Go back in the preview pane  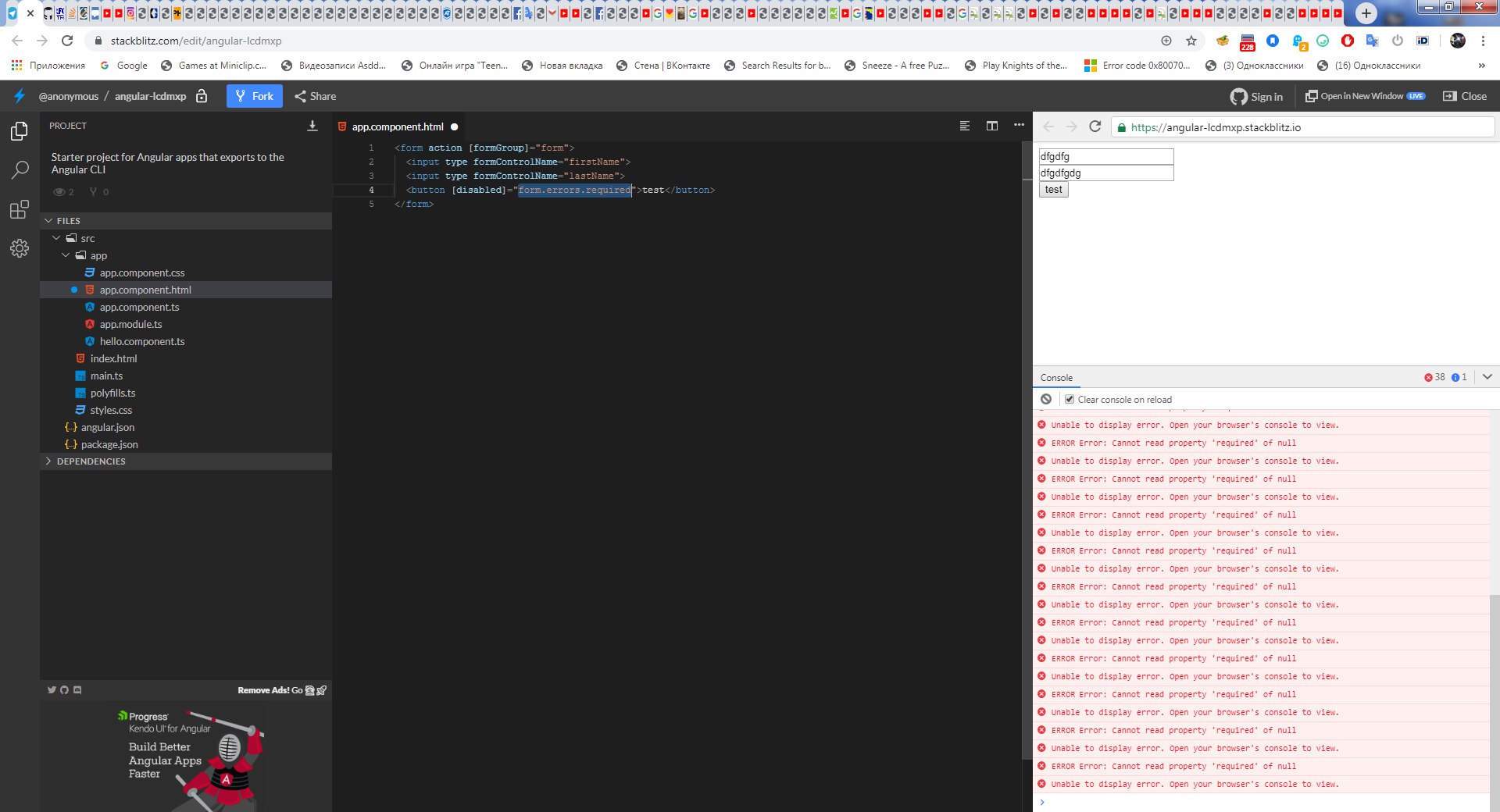coord(1048,126)
